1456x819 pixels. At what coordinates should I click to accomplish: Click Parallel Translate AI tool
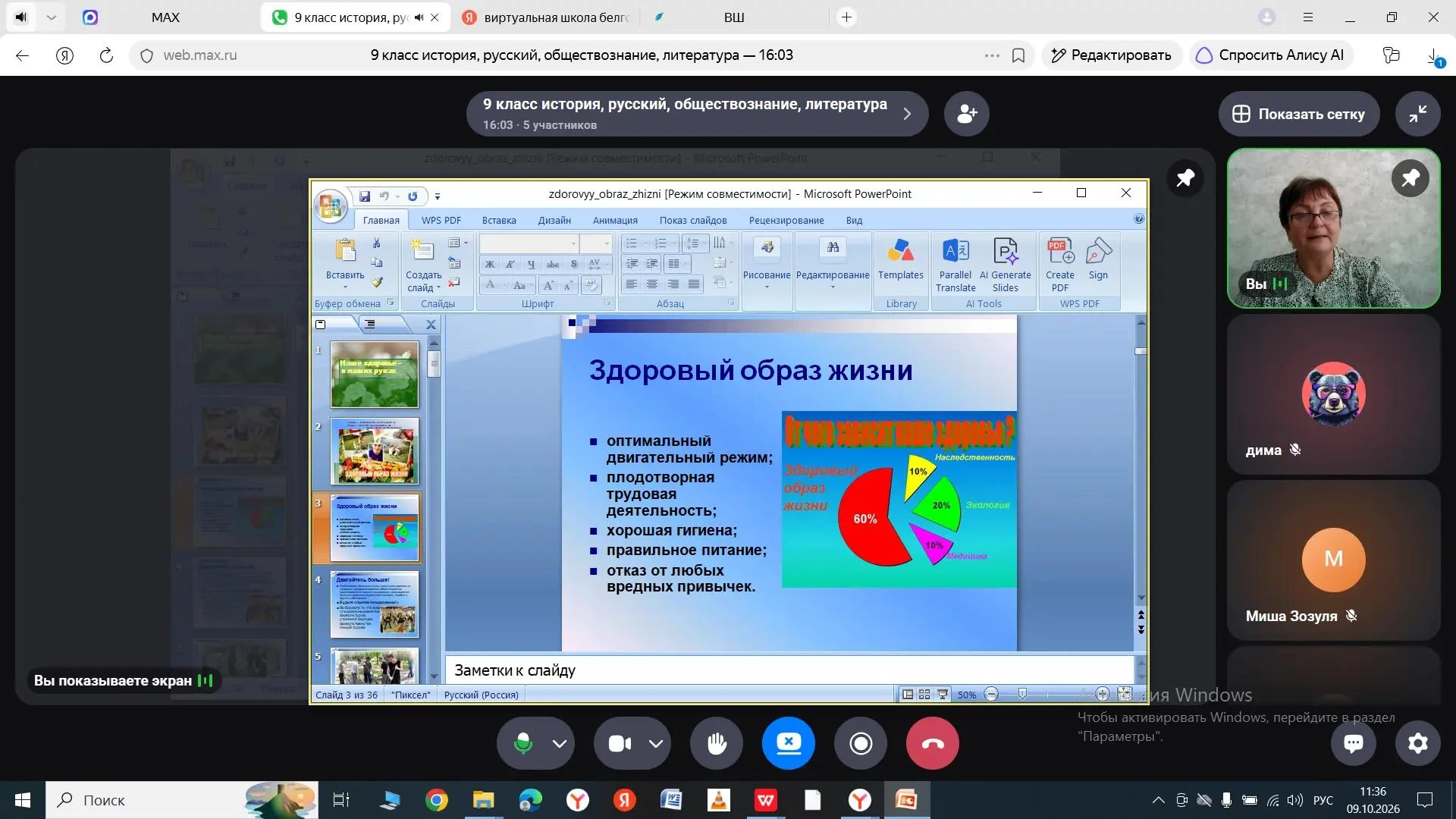(x=955, y=265)
